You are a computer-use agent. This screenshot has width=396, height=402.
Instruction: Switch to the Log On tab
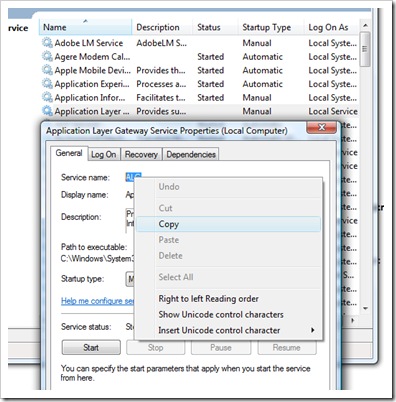click(104, 155)
